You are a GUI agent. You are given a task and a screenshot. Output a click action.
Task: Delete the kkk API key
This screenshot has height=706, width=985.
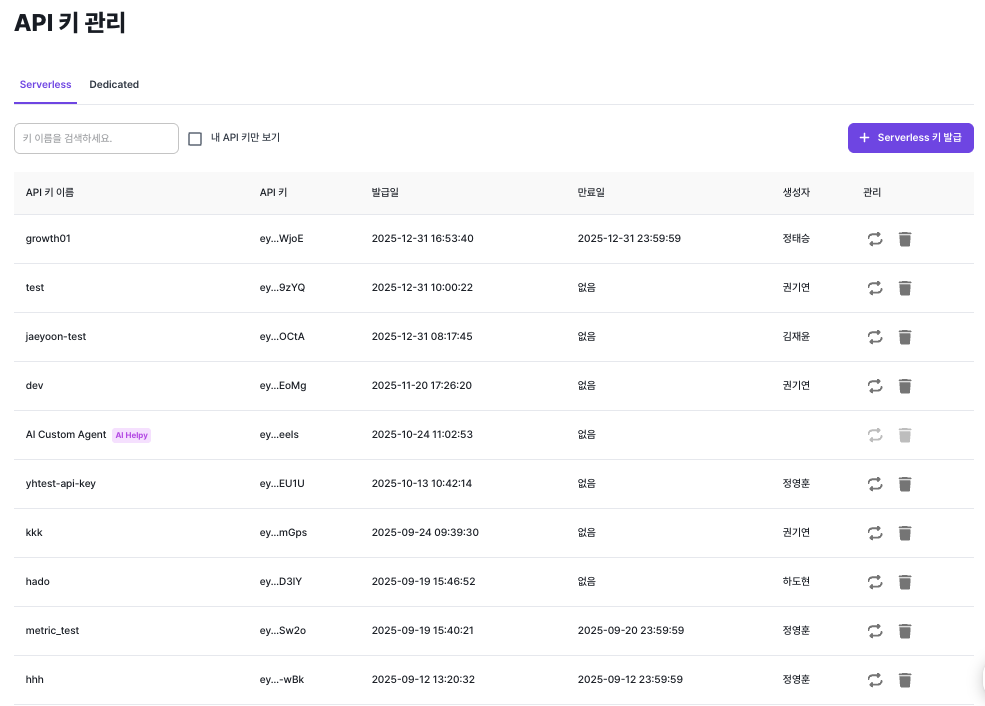(x=905, y=533)
